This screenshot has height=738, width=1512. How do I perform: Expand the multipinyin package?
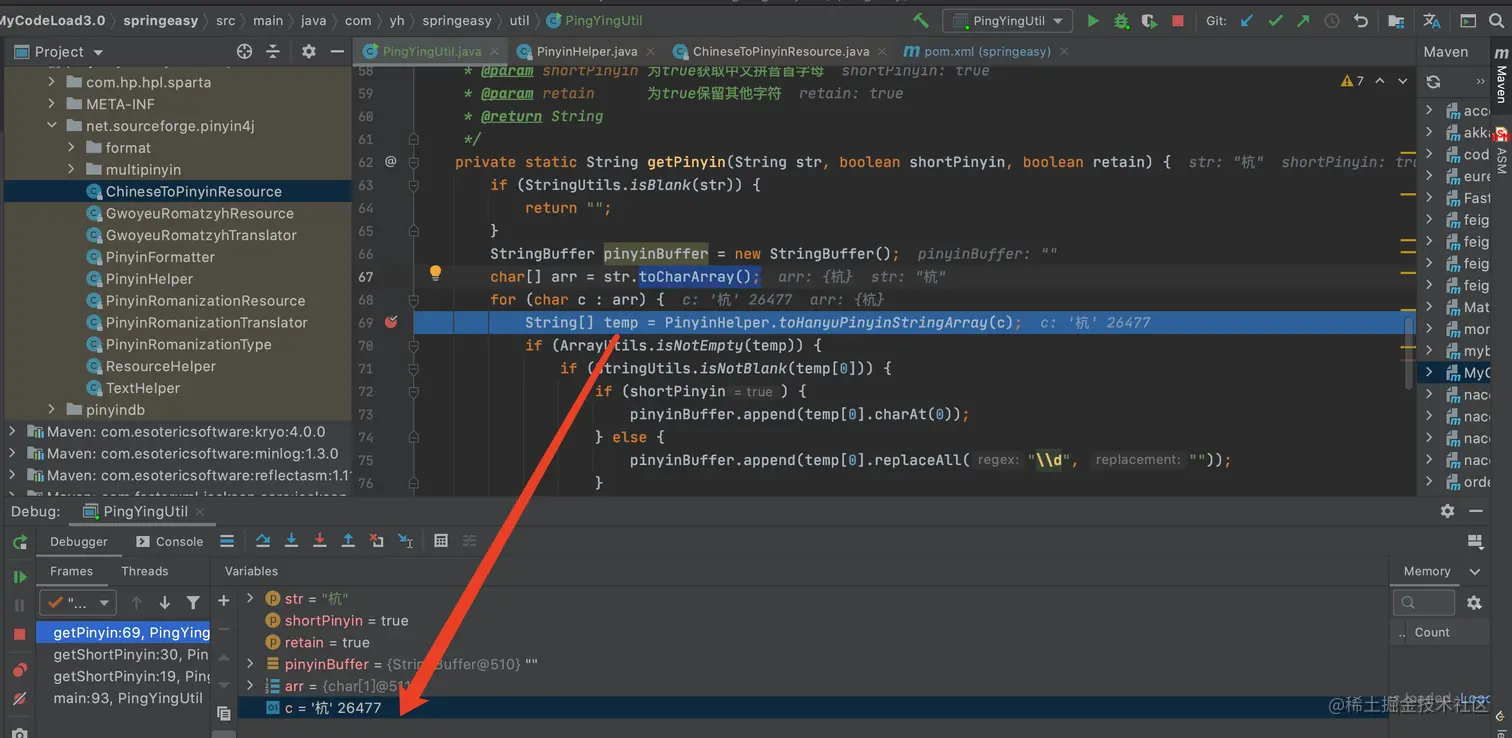click(x=71, y=170)
